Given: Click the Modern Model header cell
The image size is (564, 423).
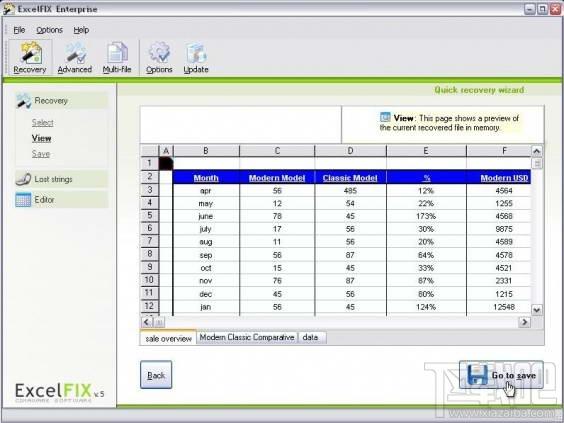Looking at the screenshot, I should coord(277,178).
